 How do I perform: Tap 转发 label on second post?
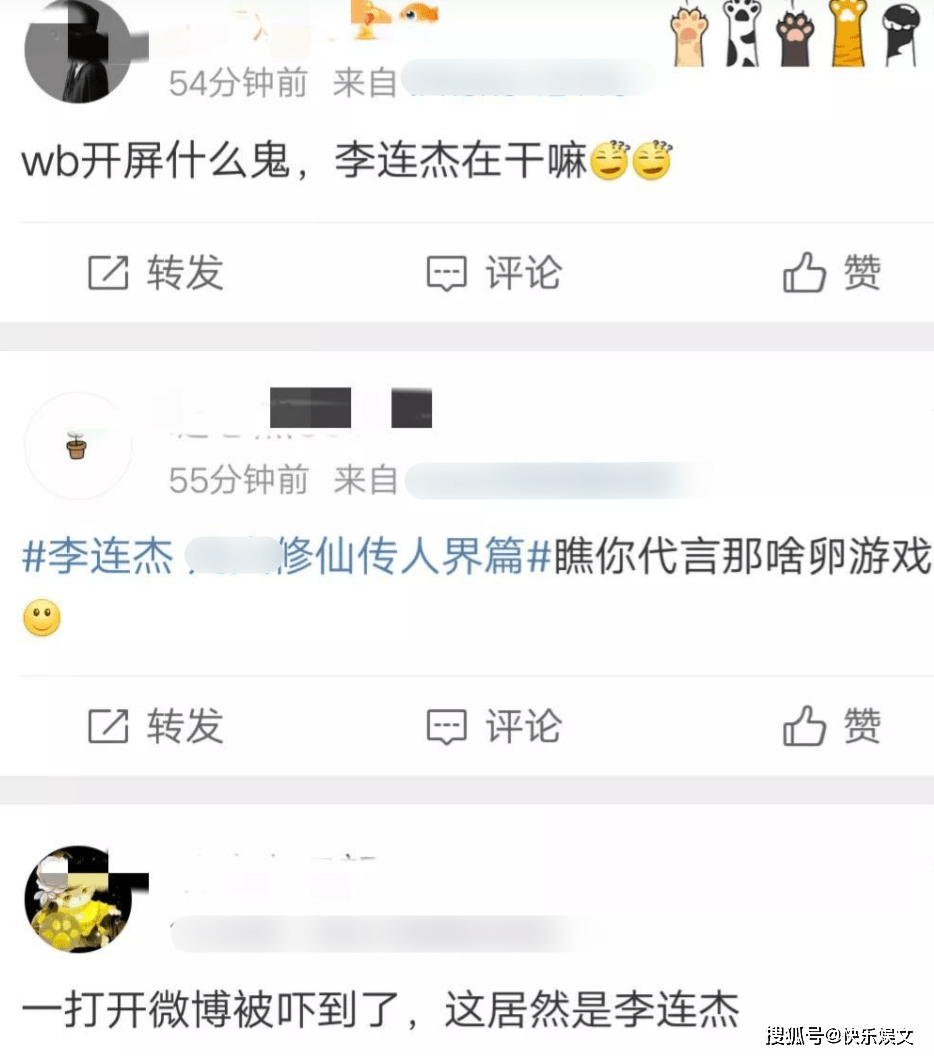185,726
